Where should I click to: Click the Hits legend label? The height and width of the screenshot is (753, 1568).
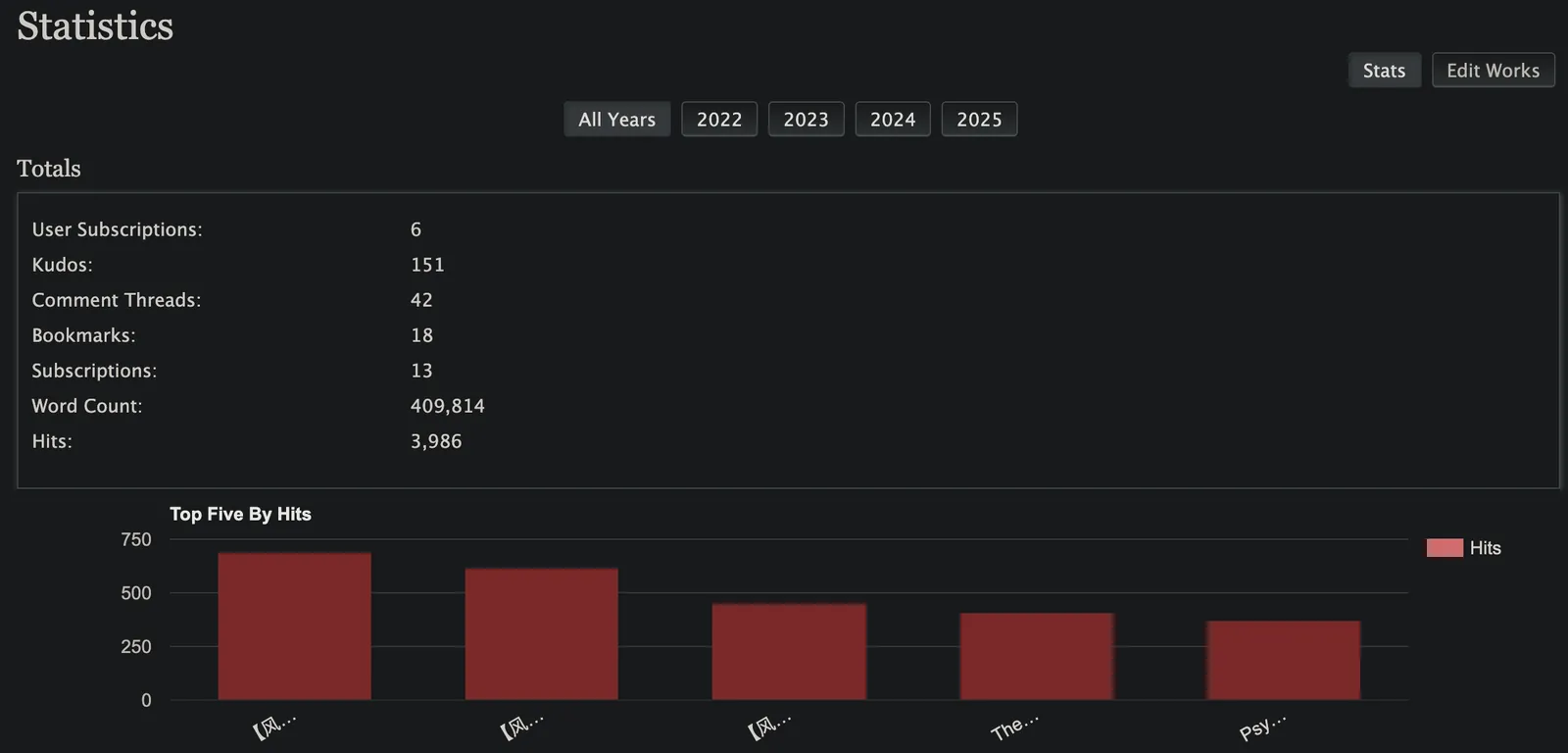[1485, 548]
